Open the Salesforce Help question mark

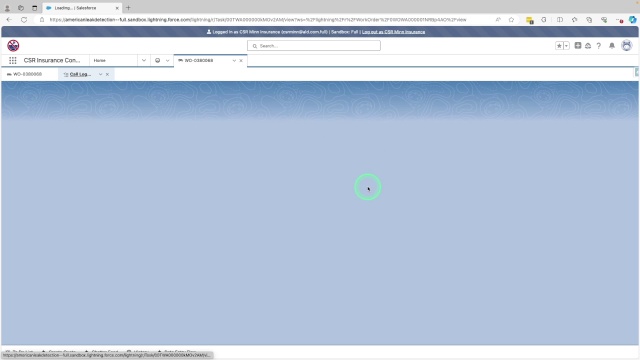(598, 46)
